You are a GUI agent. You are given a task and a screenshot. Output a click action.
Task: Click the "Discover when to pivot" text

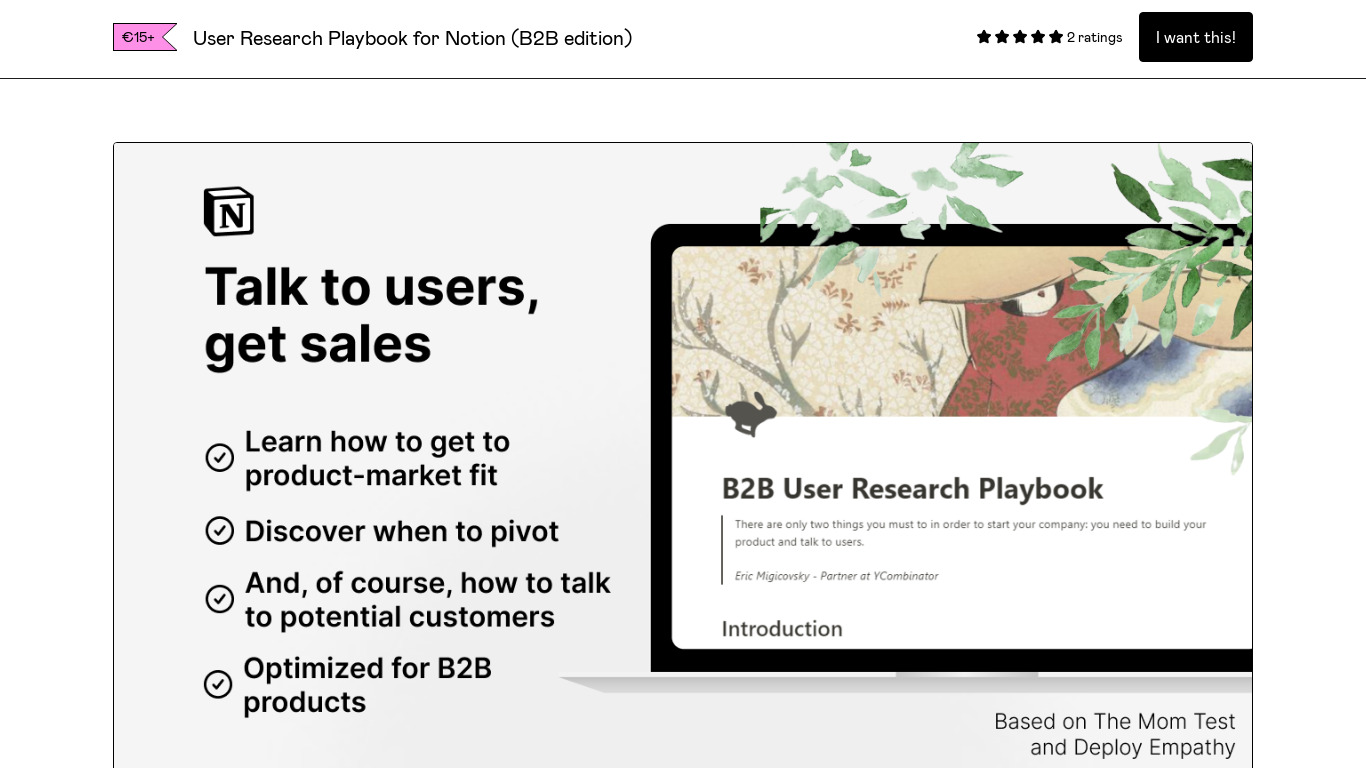tap(402, 531)
